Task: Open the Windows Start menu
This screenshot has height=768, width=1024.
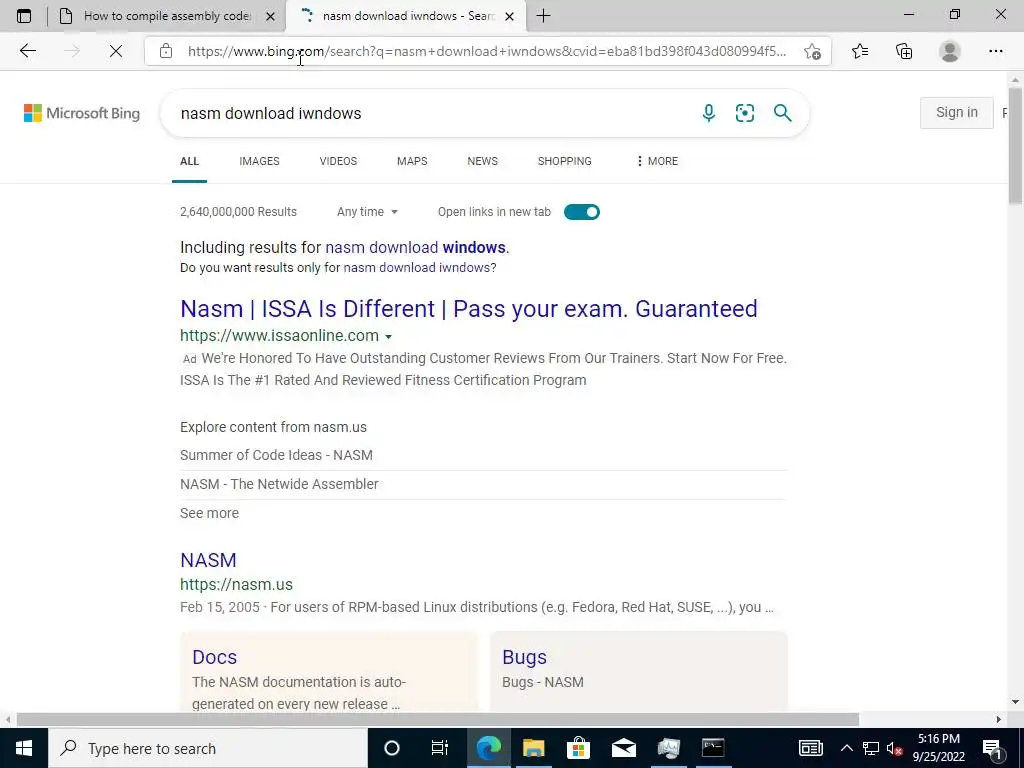Action: pyautogui.click(x=24, y=748)
